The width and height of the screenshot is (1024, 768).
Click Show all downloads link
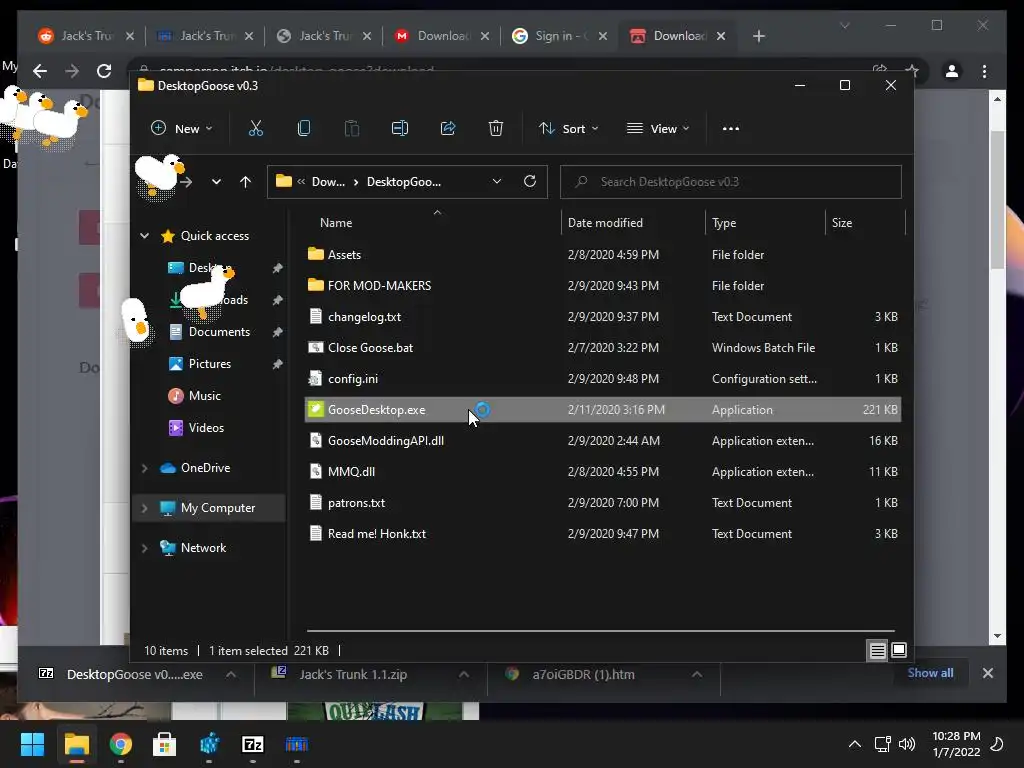(930, 673)
